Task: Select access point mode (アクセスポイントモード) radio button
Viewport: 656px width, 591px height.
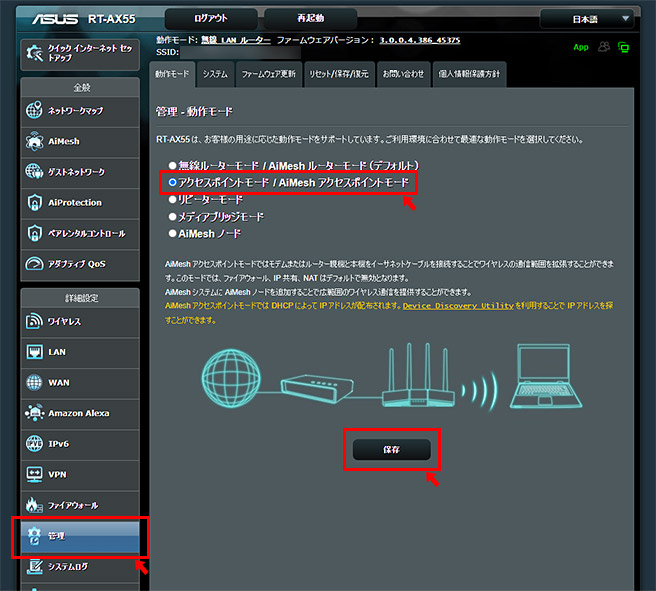Action: (172, 183)
